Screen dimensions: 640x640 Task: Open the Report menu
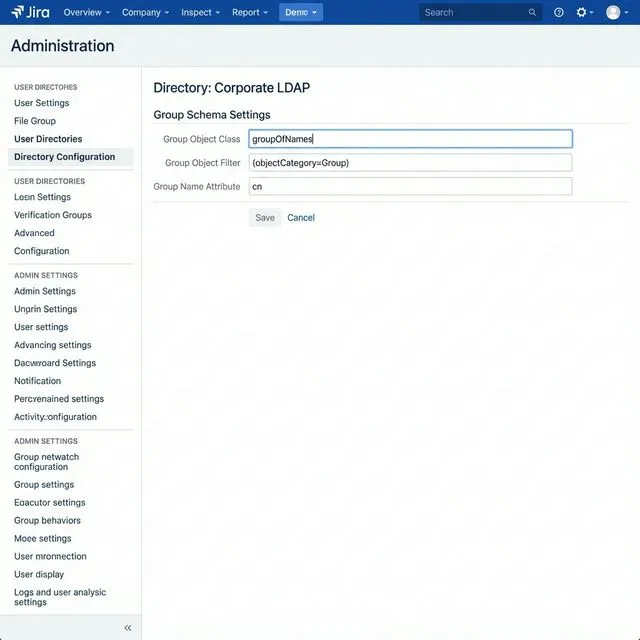250,13
